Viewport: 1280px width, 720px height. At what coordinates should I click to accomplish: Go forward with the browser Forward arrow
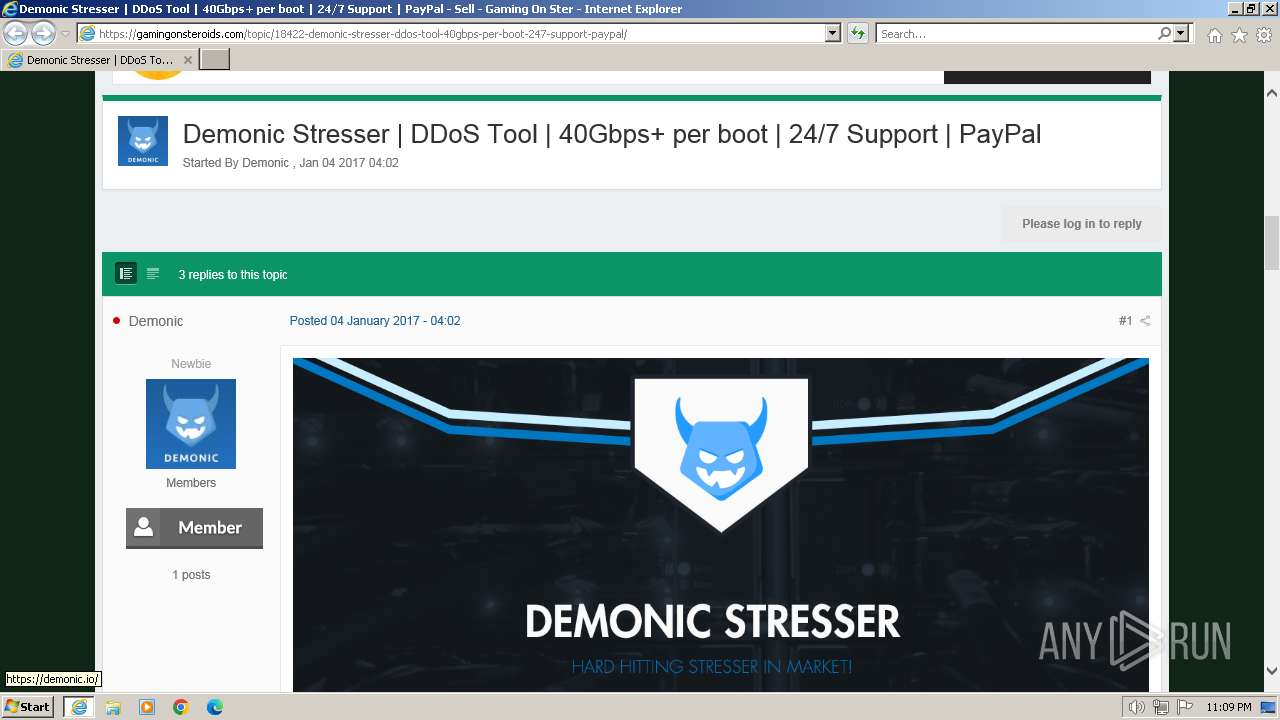[43, 33]
